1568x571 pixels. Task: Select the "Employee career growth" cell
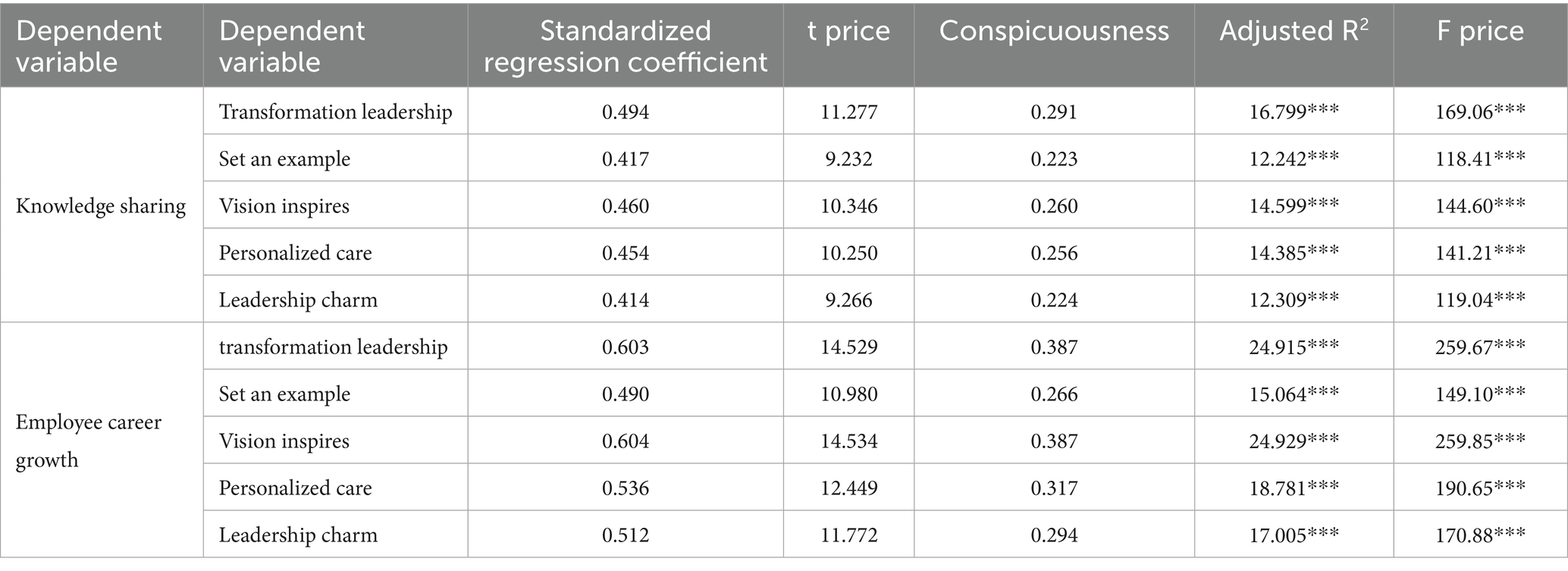[89, 441]
